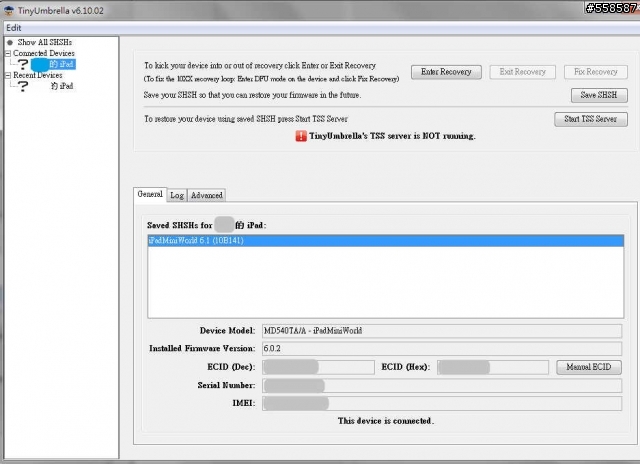Click 'TinyUmbrella's TSS server is NOT running' text

point(392,136)
